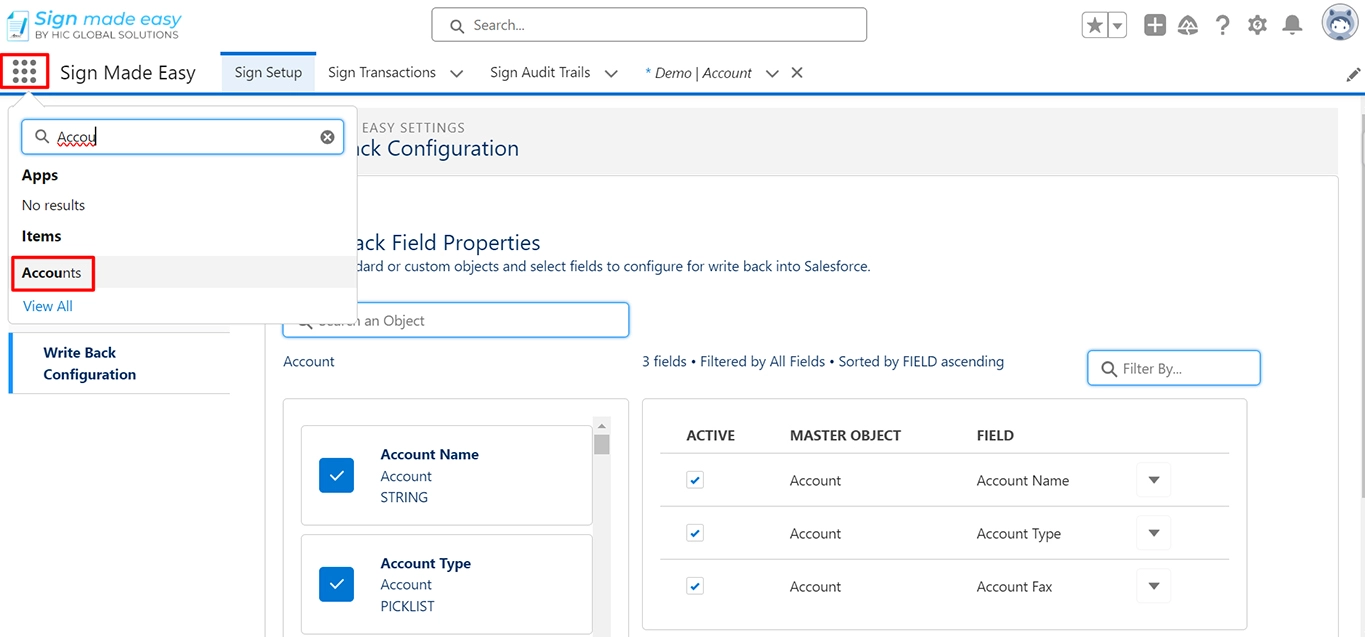The image size is (1365, 637).
Task: Uncheck Active for the Account Type row
Action: (x=695, y=533)
